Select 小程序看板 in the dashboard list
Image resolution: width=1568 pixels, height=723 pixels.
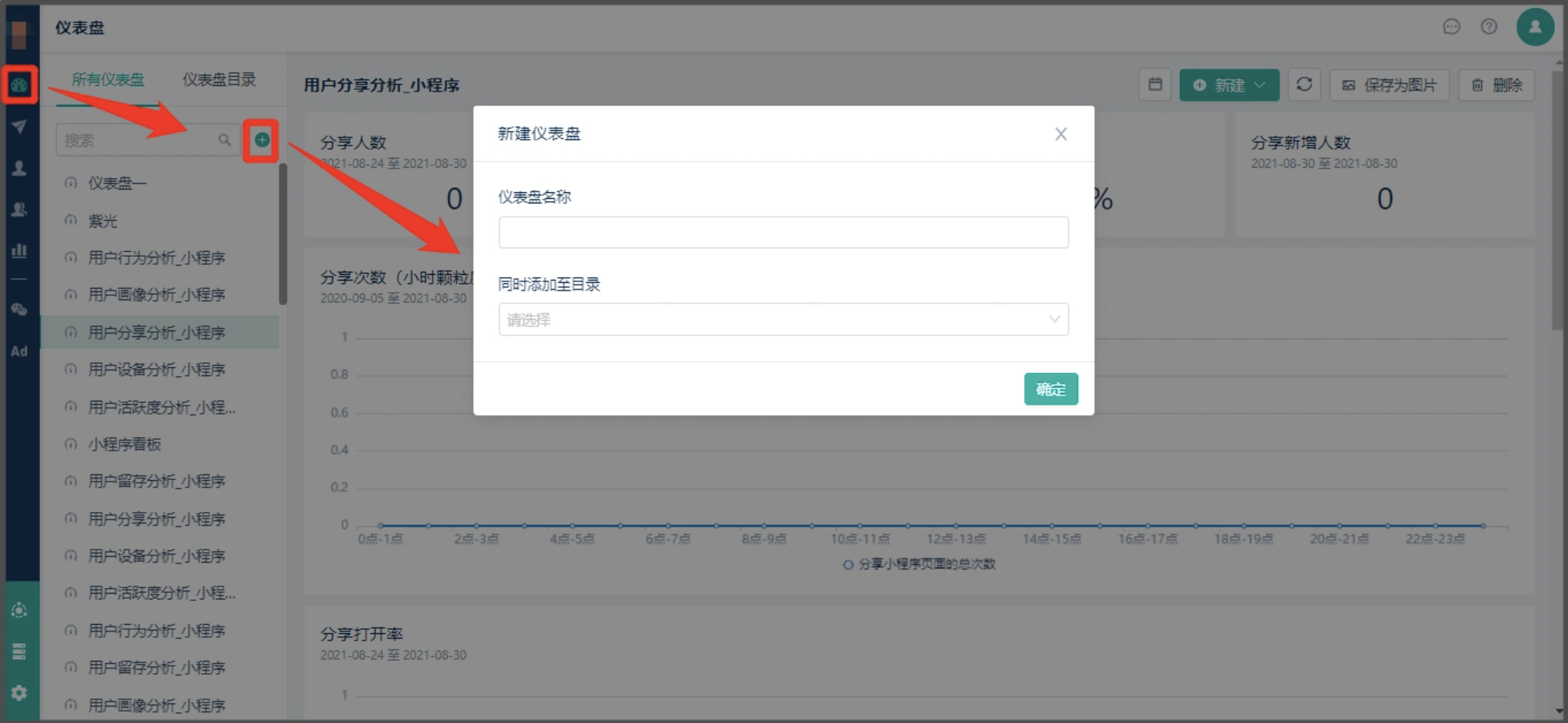159,444
